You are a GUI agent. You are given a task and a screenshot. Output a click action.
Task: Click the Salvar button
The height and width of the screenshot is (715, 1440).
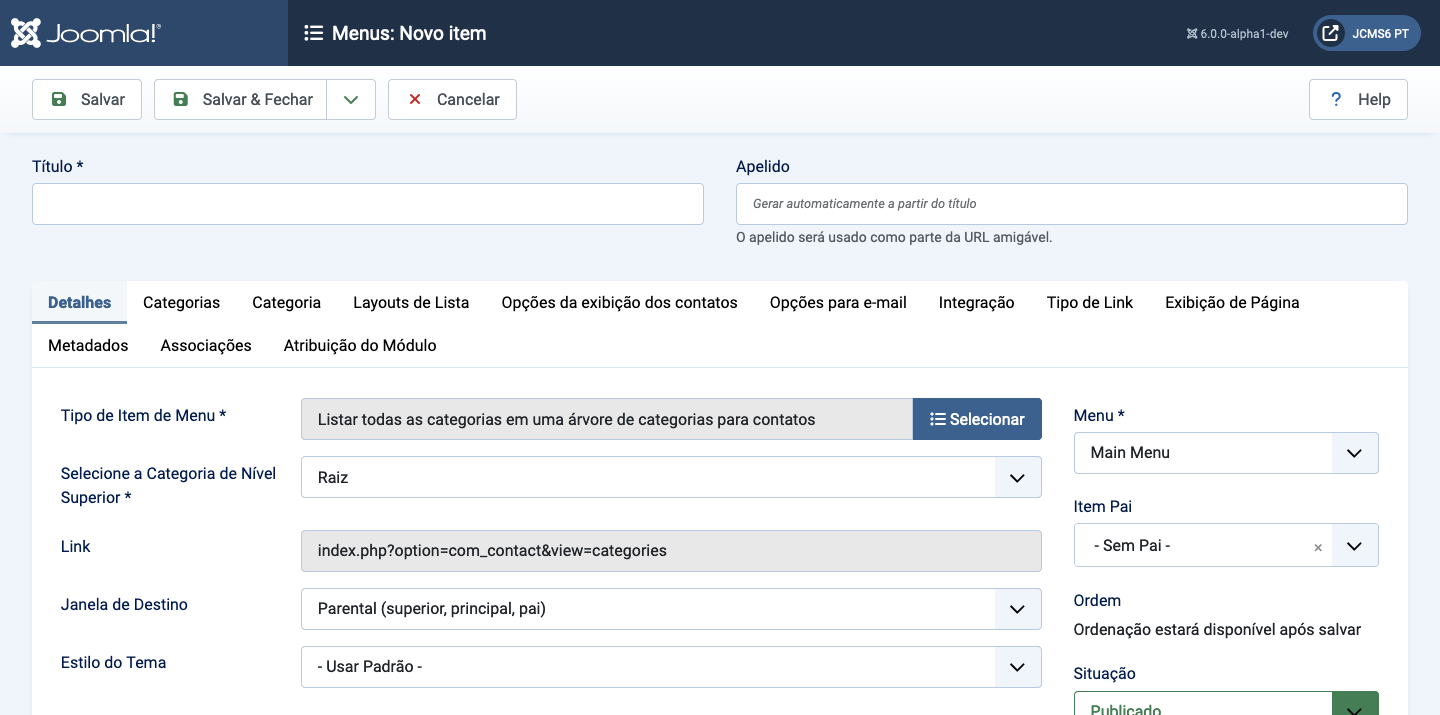(87, 100)
